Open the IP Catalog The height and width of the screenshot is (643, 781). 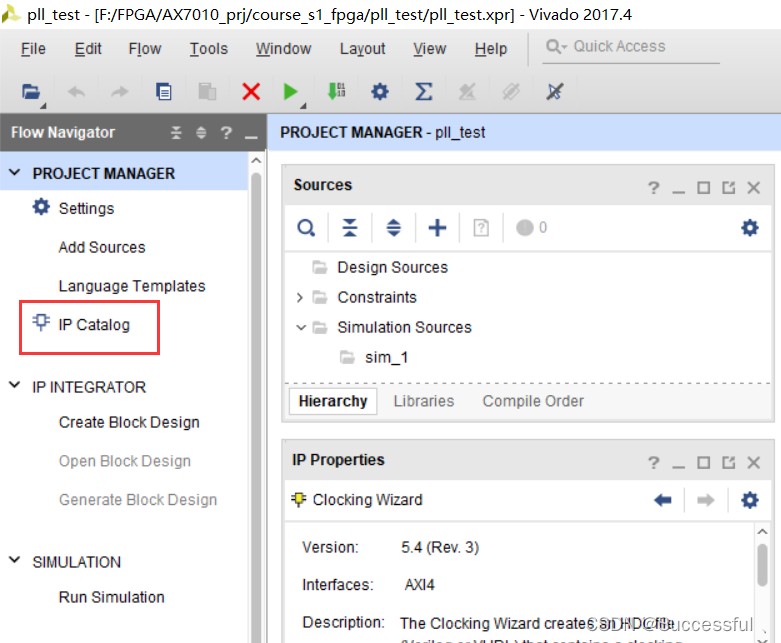point(94,325)
